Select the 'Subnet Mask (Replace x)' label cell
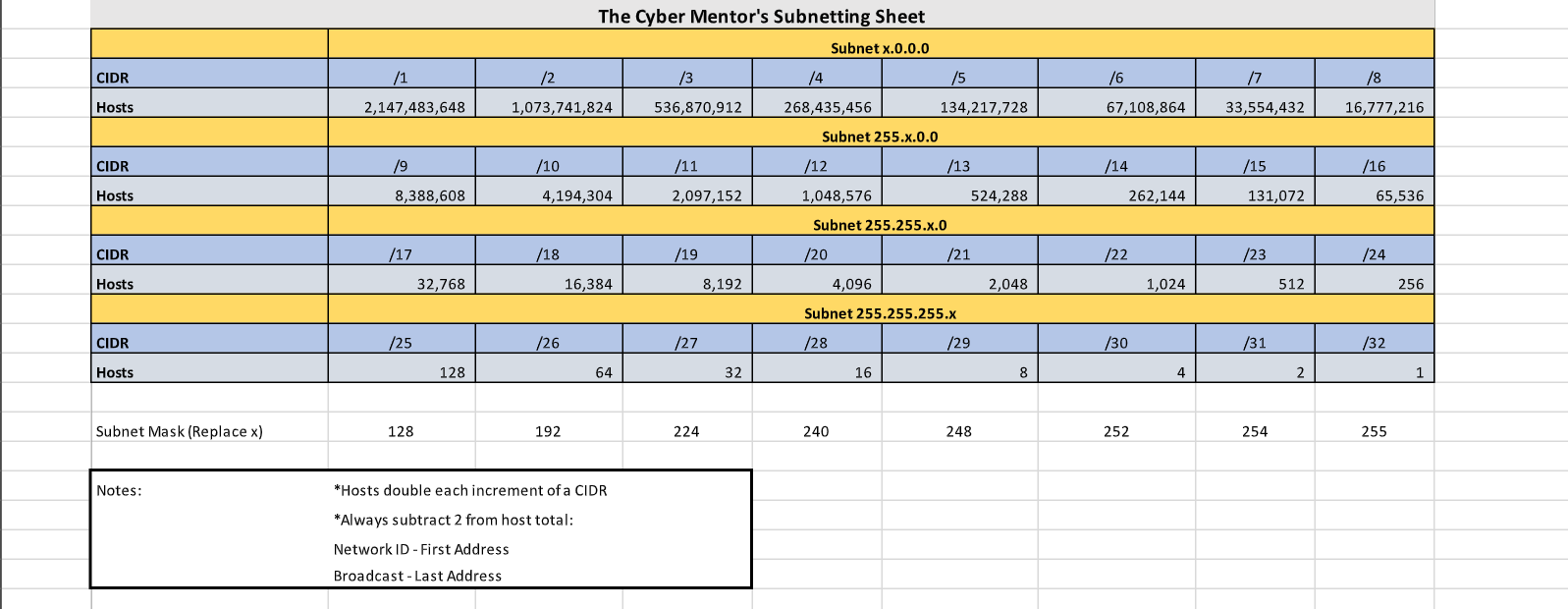Viewport: 1568px width, 609px height. [x=180, y=431]
